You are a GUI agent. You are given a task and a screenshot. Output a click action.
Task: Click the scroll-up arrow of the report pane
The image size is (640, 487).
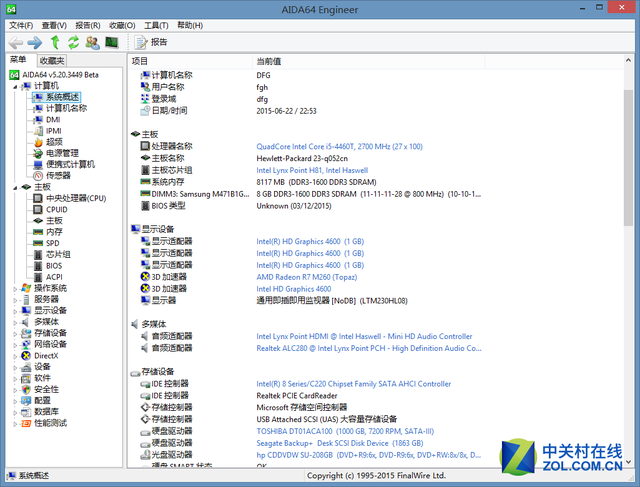(x=628, y=60)
